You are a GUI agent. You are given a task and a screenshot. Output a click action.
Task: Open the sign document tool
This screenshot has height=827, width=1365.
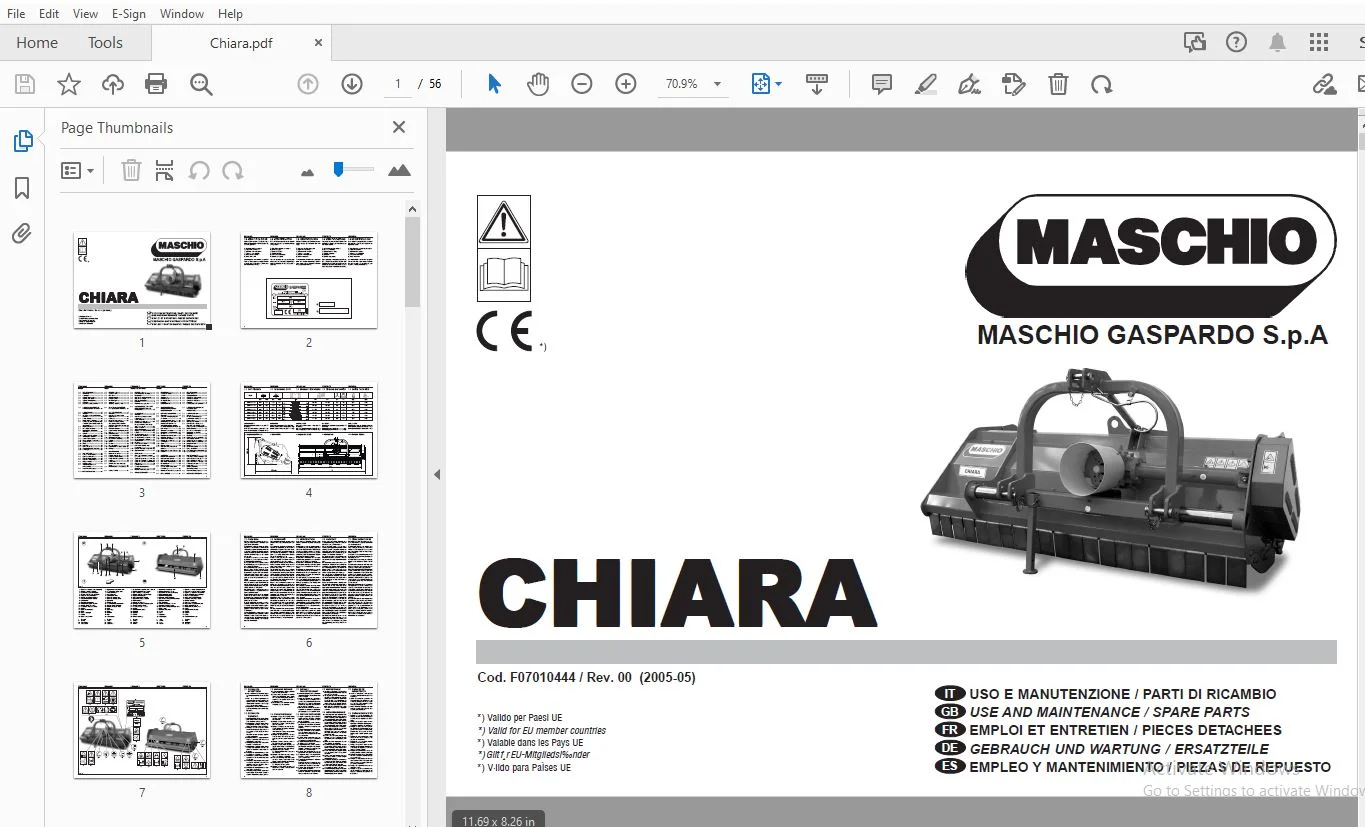[969, 85]
